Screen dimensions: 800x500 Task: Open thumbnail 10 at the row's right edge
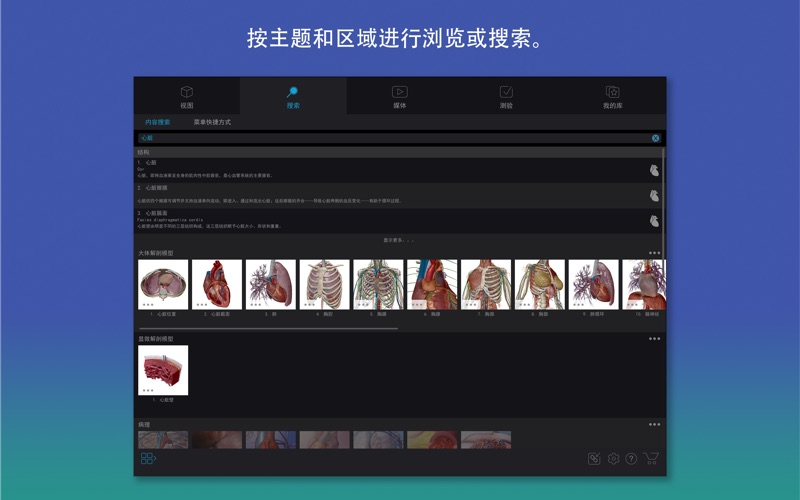644,284
